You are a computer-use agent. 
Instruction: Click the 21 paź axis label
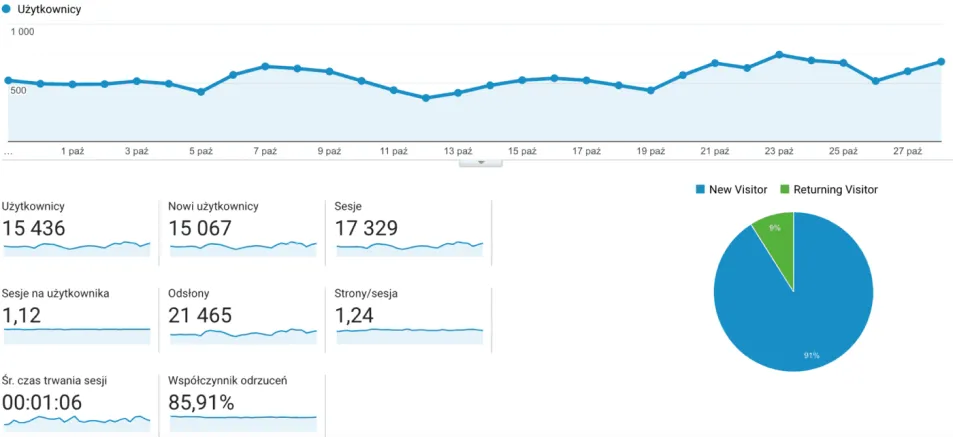715,152
